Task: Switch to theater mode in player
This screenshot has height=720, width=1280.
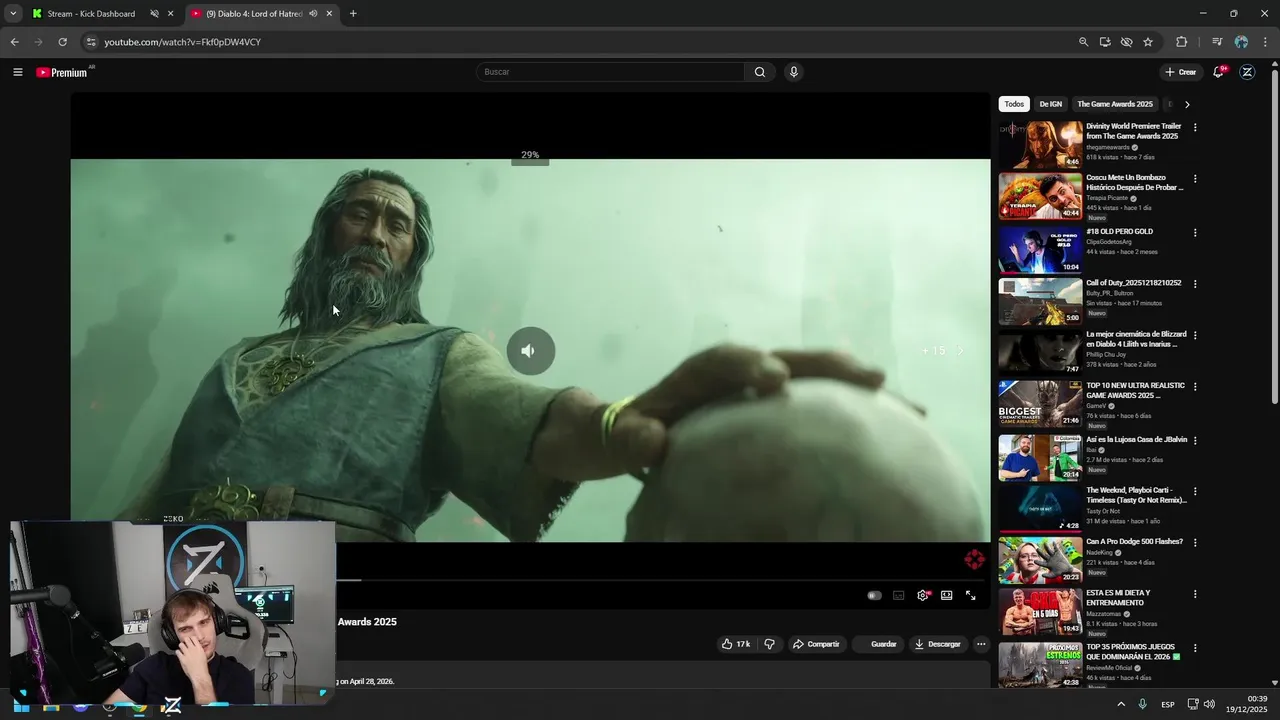Action: (946, 595)
